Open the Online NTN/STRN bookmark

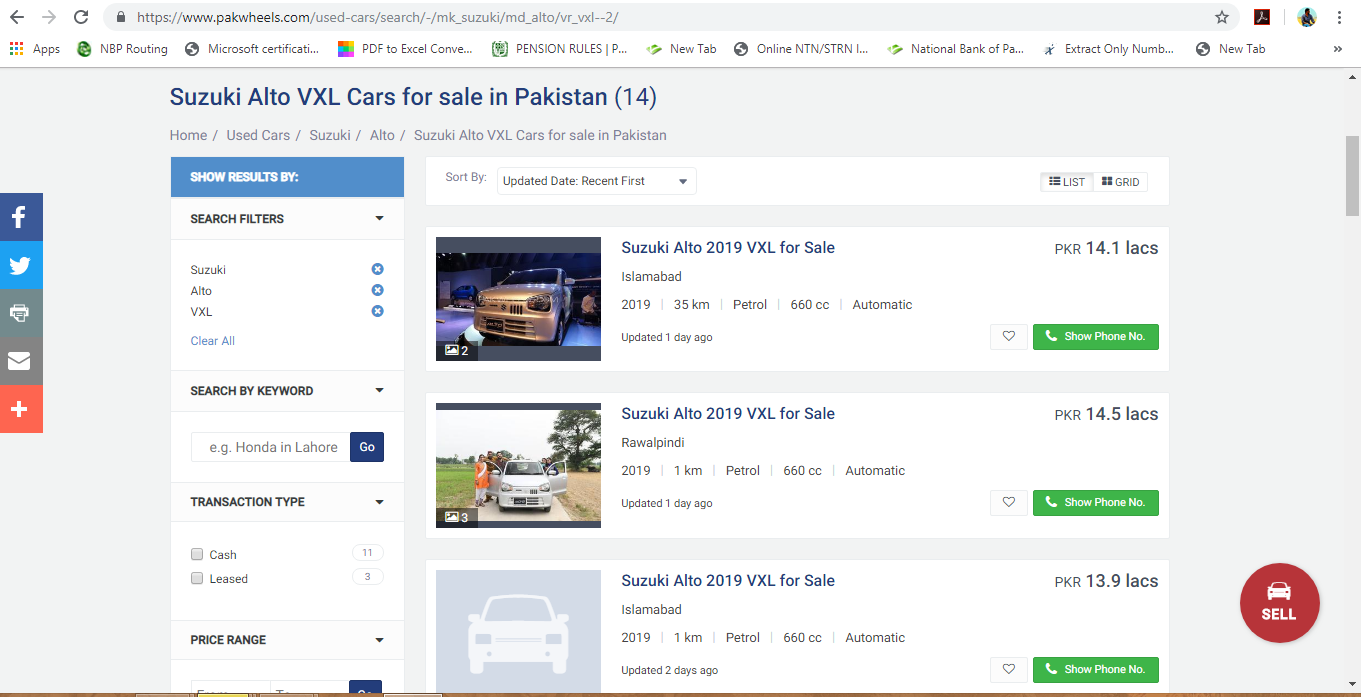pos(801,49)
